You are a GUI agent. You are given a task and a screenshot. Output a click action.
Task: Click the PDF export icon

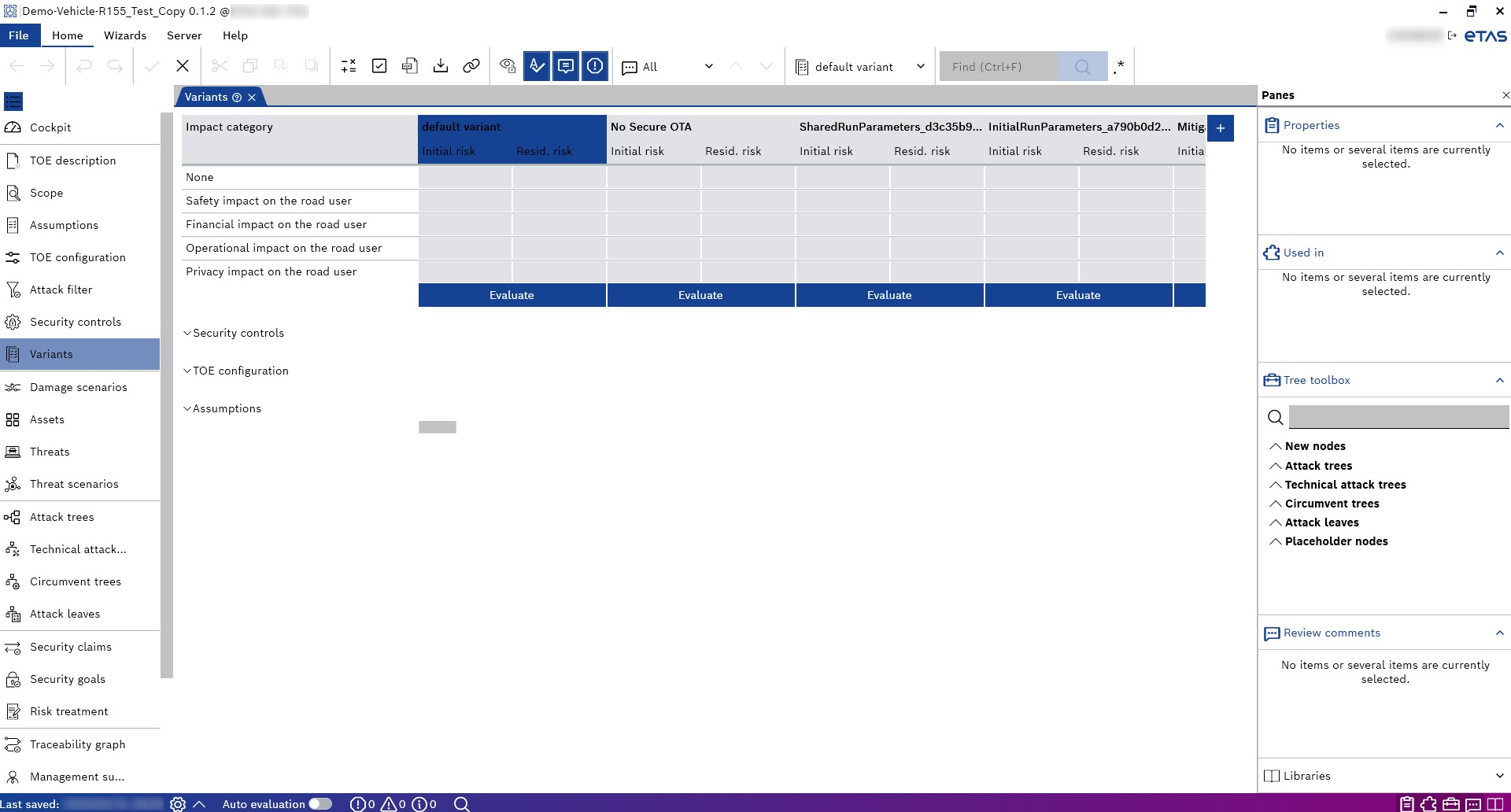[x=409, y=66]
